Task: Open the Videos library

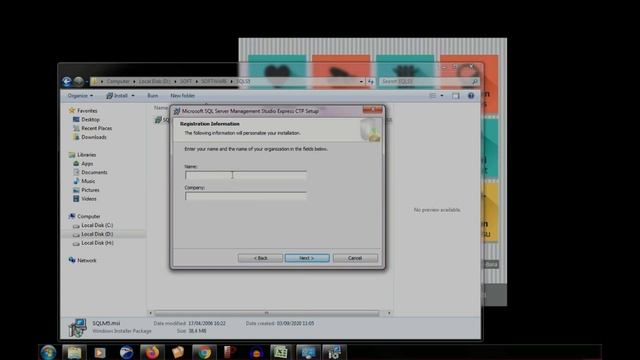Action: pyautogui.click(x=89, y=199)
